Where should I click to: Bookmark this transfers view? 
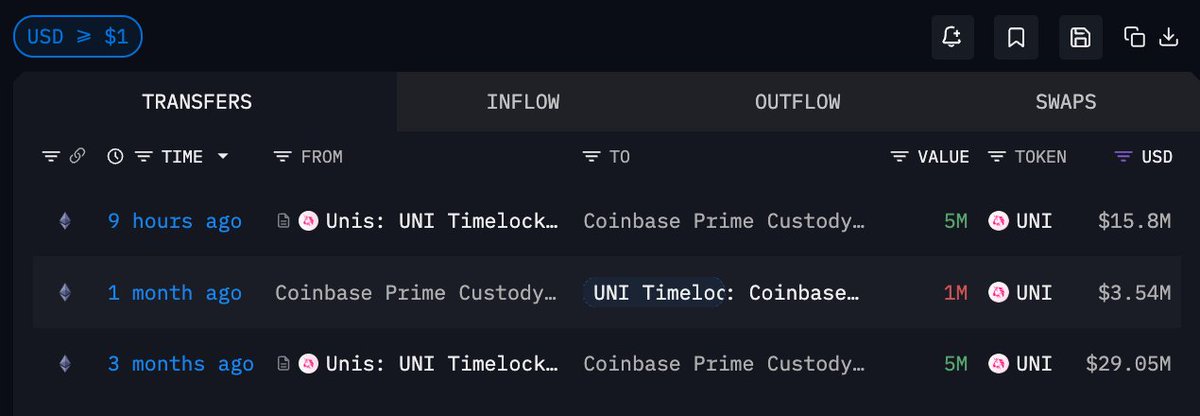click(1016, 38)
